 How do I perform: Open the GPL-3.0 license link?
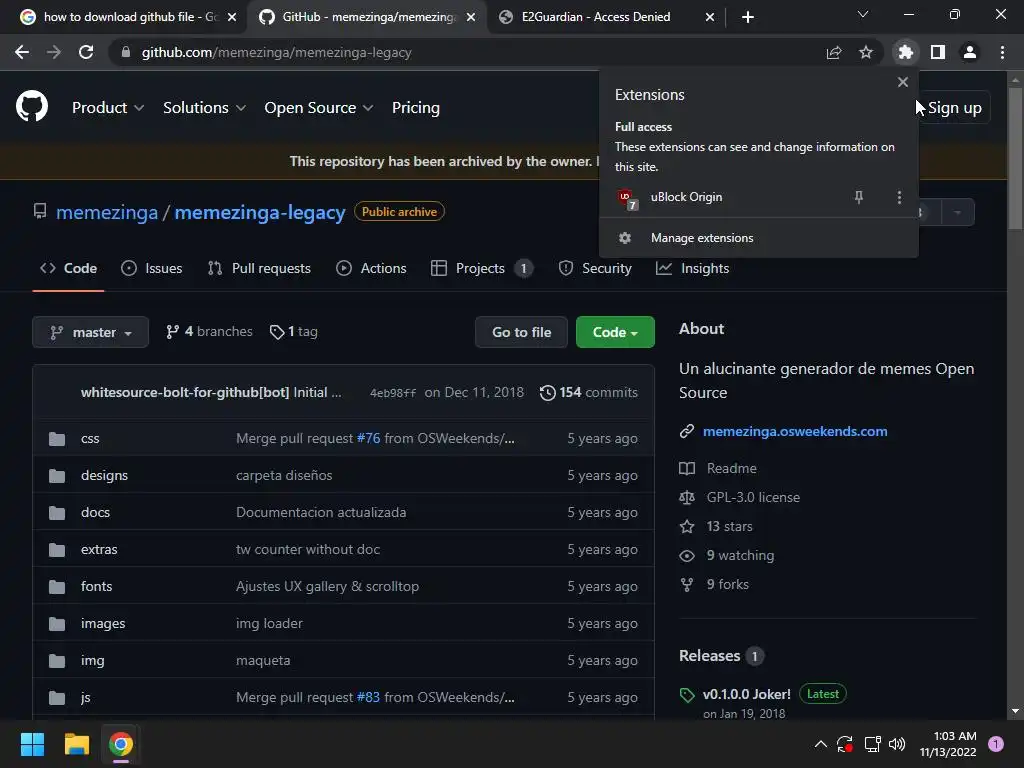(x=753, y=498)
